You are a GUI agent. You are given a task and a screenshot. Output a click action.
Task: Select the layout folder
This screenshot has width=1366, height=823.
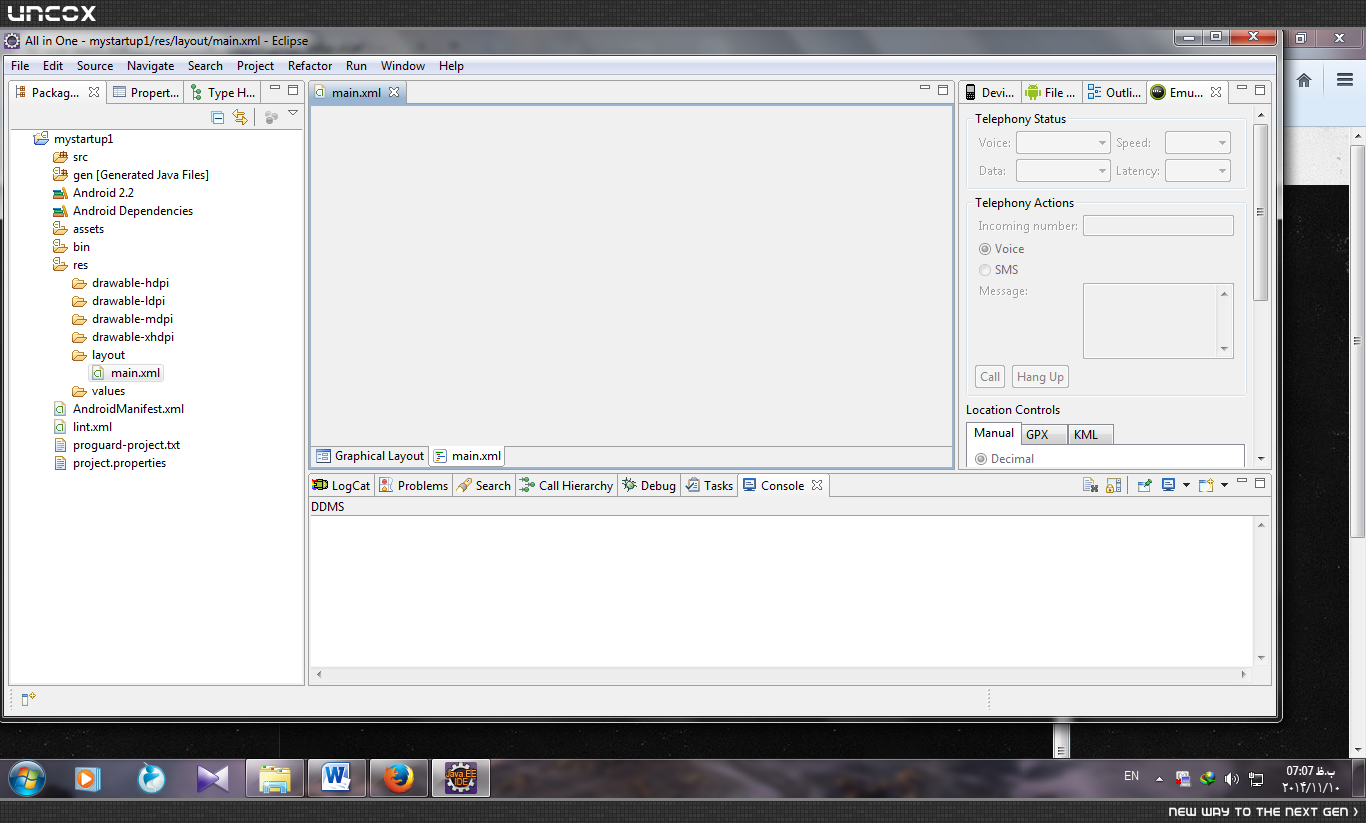(x=99, y=355)
